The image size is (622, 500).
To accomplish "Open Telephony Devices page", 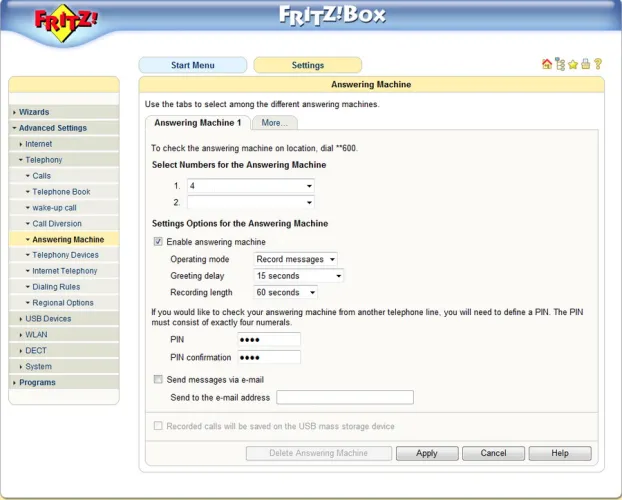I will (64, 255).
